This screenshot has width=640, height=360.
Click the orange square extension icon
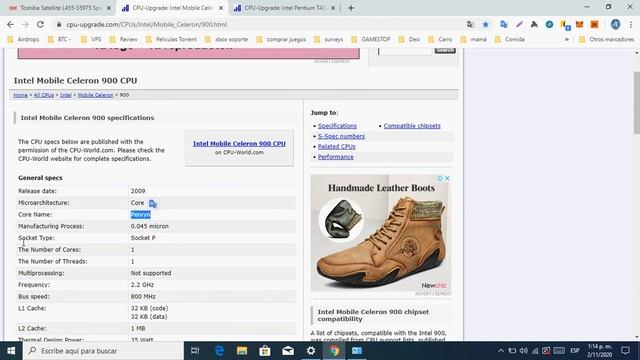pyautogui.click(x=594, y=24)
